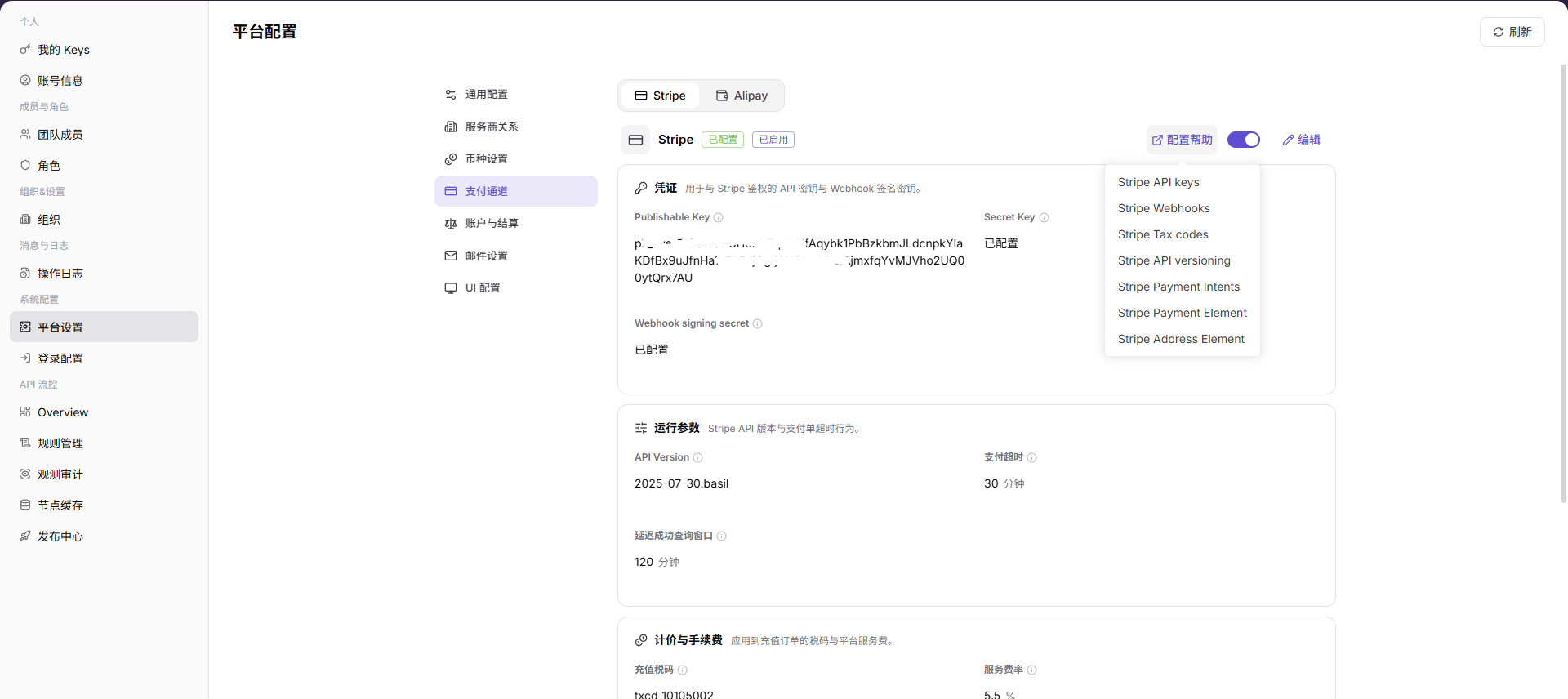Switch to the Stripe tab
The width and height of the screenshot is (1568, 699).
(660, 96)
